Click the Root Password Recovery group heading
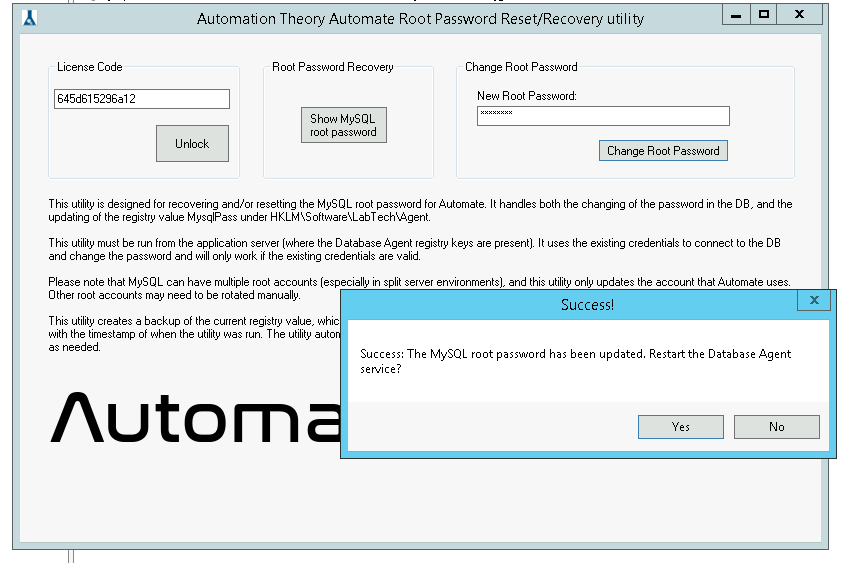This screenshot has width=844, height=563. pyautogui.click(x=333, y=67)
